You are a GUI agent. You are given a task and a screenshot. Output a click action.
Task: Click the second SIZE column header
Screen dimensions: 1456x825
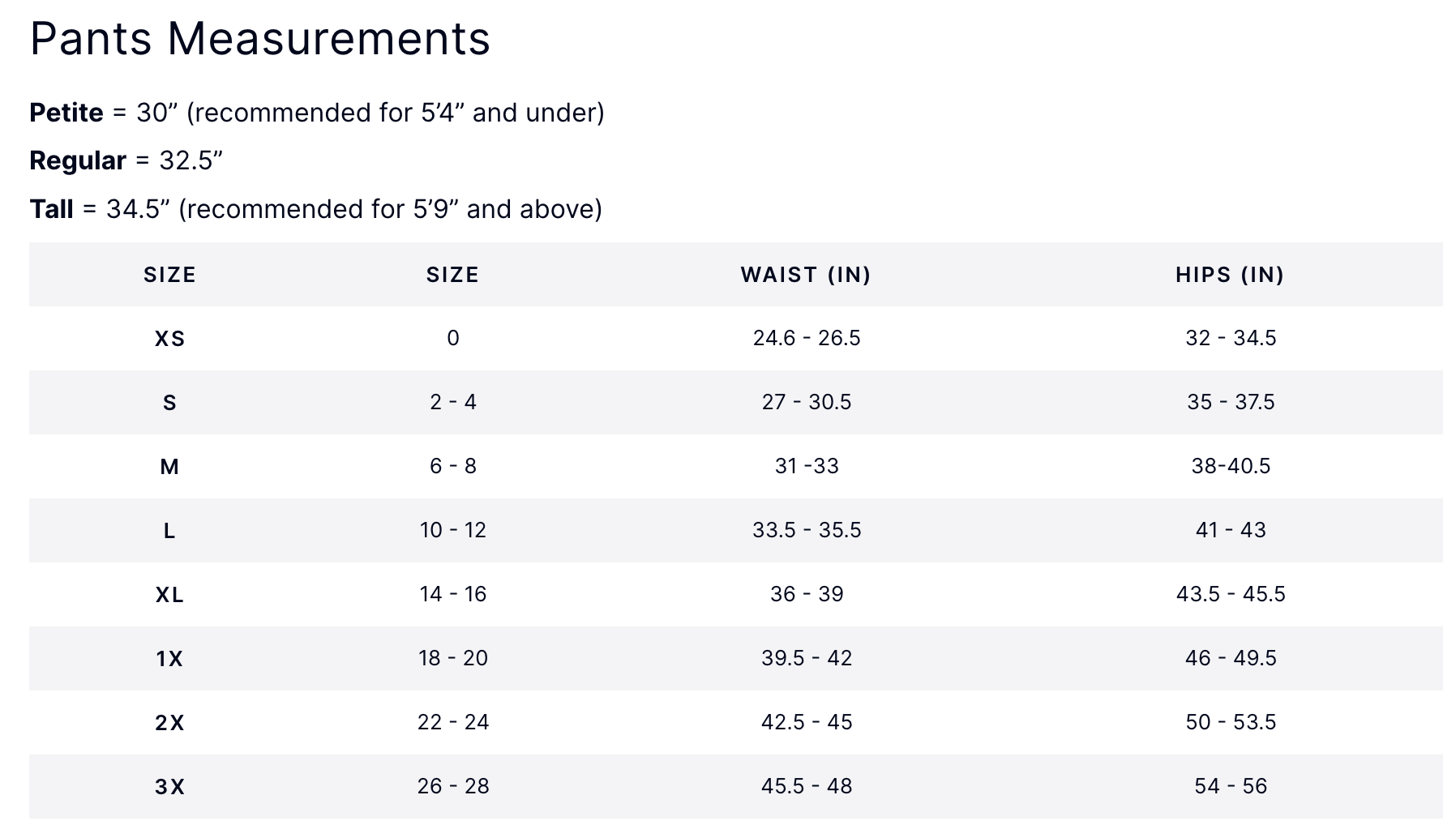[x=452, y=275]
